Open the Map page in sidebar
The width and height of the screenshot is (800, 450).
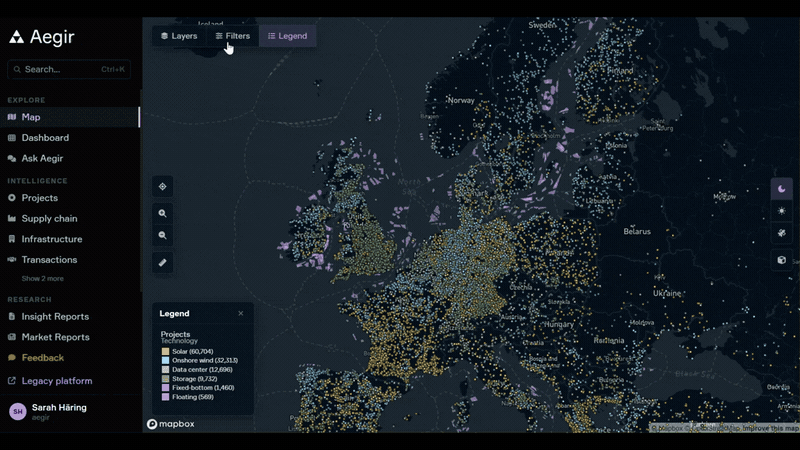69,117
